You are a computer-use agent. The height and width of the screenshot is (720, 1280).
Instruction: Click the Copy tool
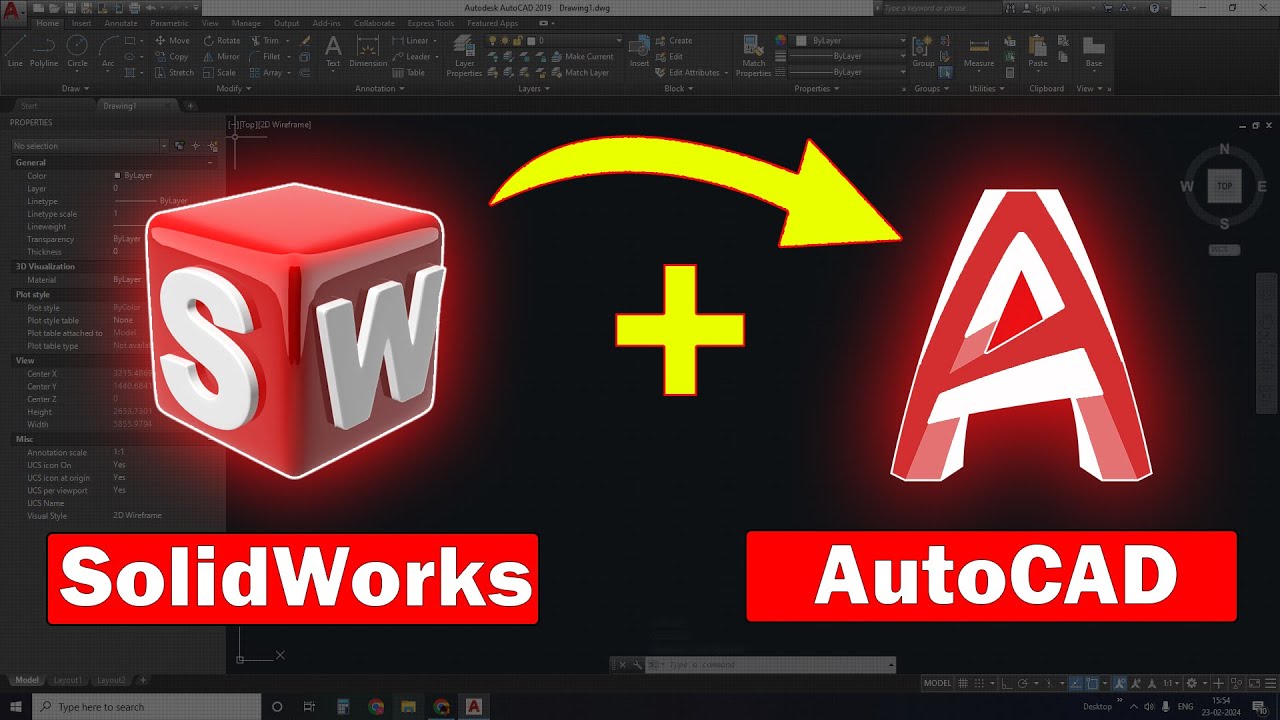(x=172, y=57)
